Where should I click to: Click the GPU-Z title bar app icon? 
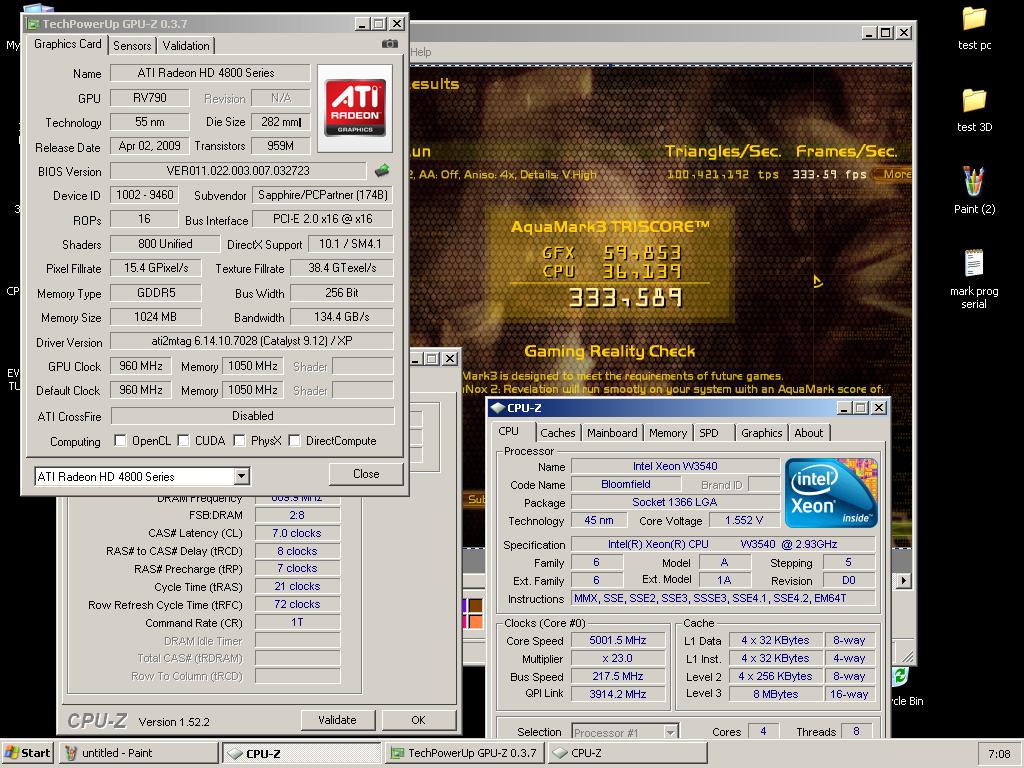point(32,24)
